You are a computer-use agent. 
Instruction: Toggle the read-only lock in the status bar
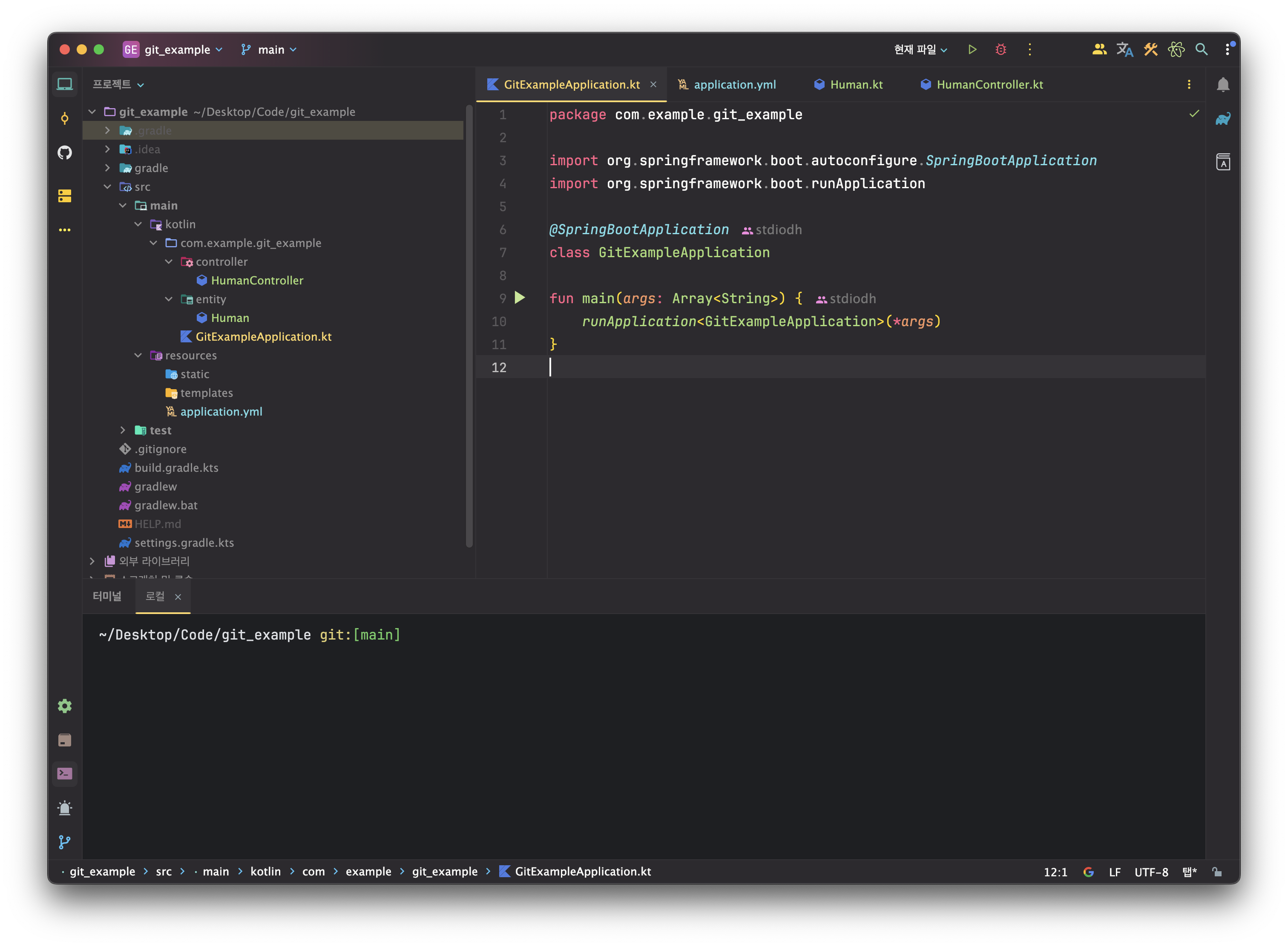(x=1217, y=872)
